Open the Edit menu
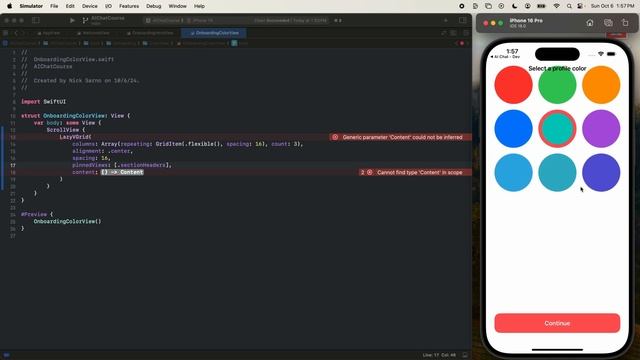The width and height of the screenshot is (640, 360). click(70, 6)
